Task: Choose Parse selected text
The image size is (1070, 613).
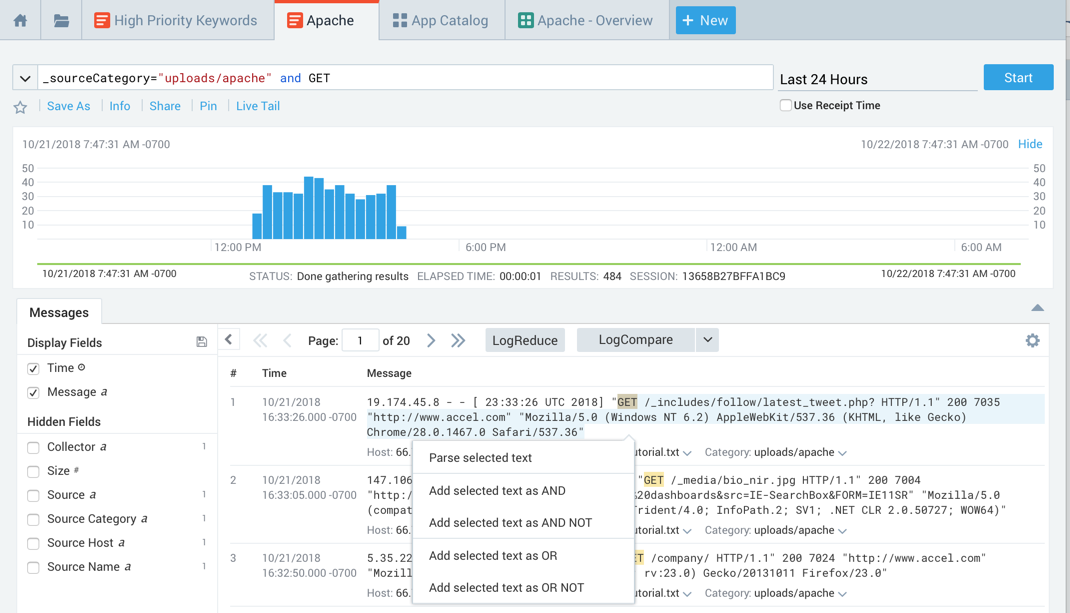Action: pos(480,458)
